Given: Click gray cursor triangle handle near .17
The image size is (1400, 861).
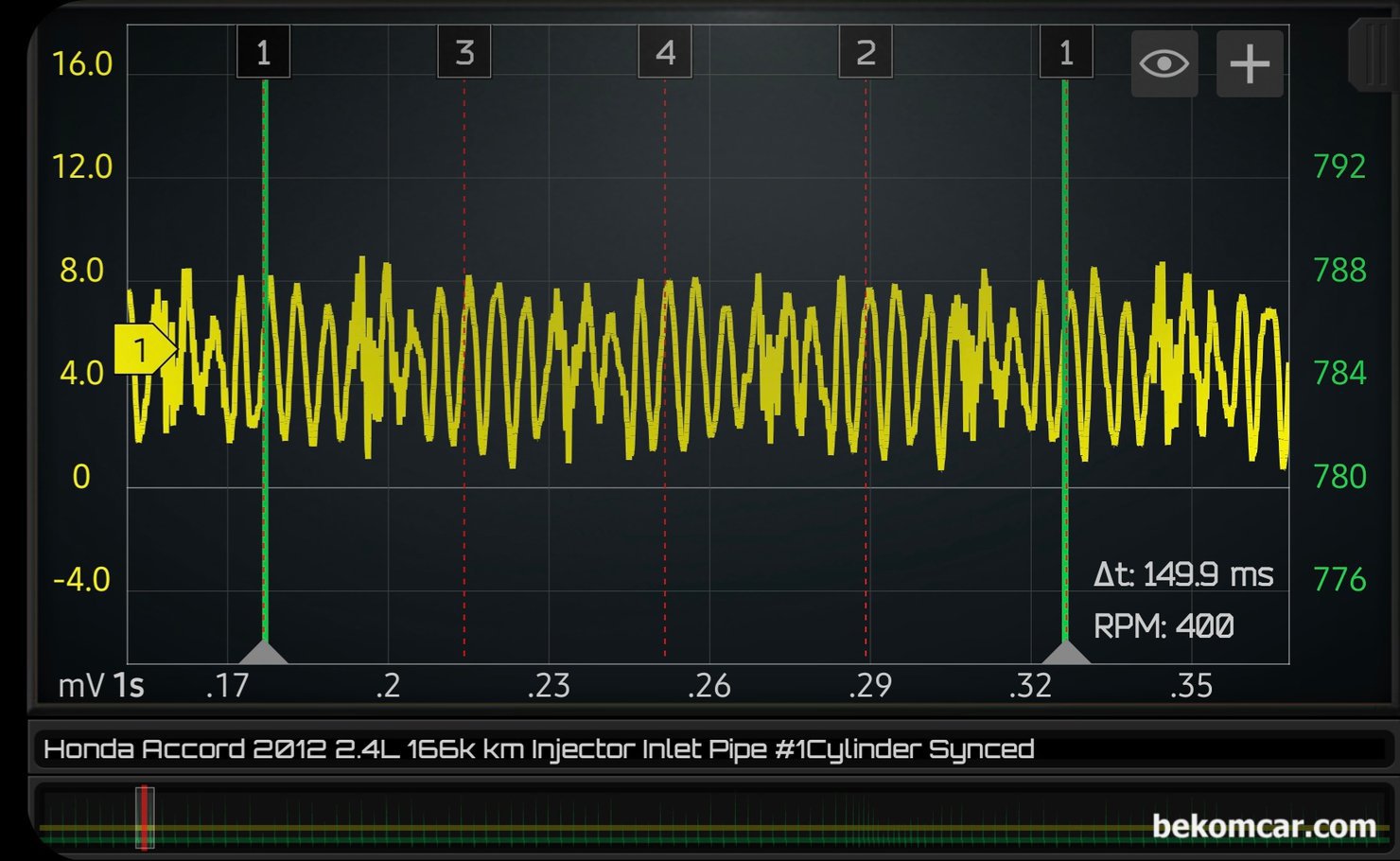Looking at the screenshot, I should (264, 652).
